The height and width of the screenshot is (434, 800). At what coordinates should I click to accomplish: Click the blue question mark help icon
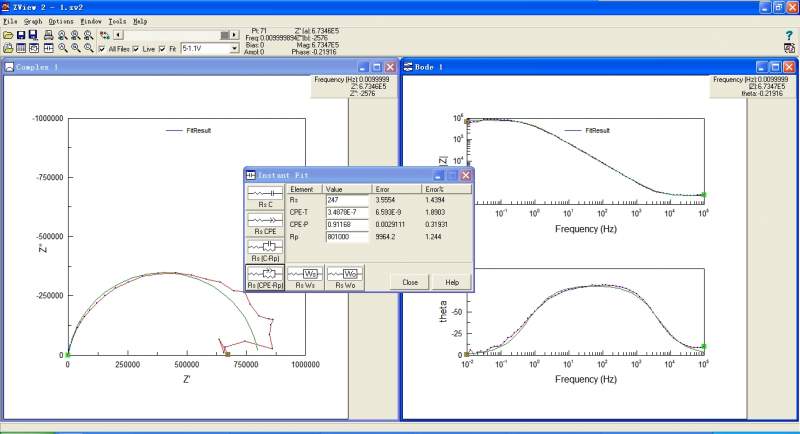789,35
